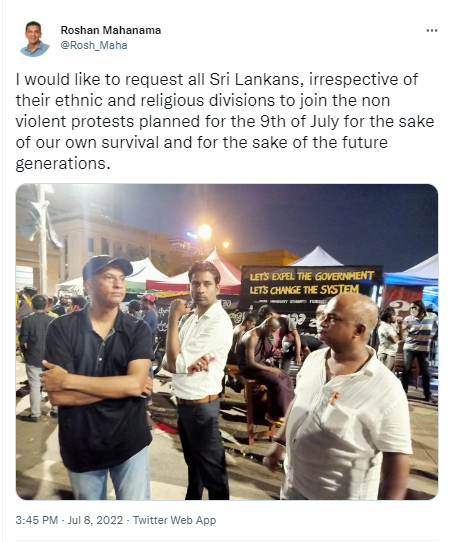Click the blue canopy tent at right
The width and height of the screenshot is (451, 542).
(413, 273)
